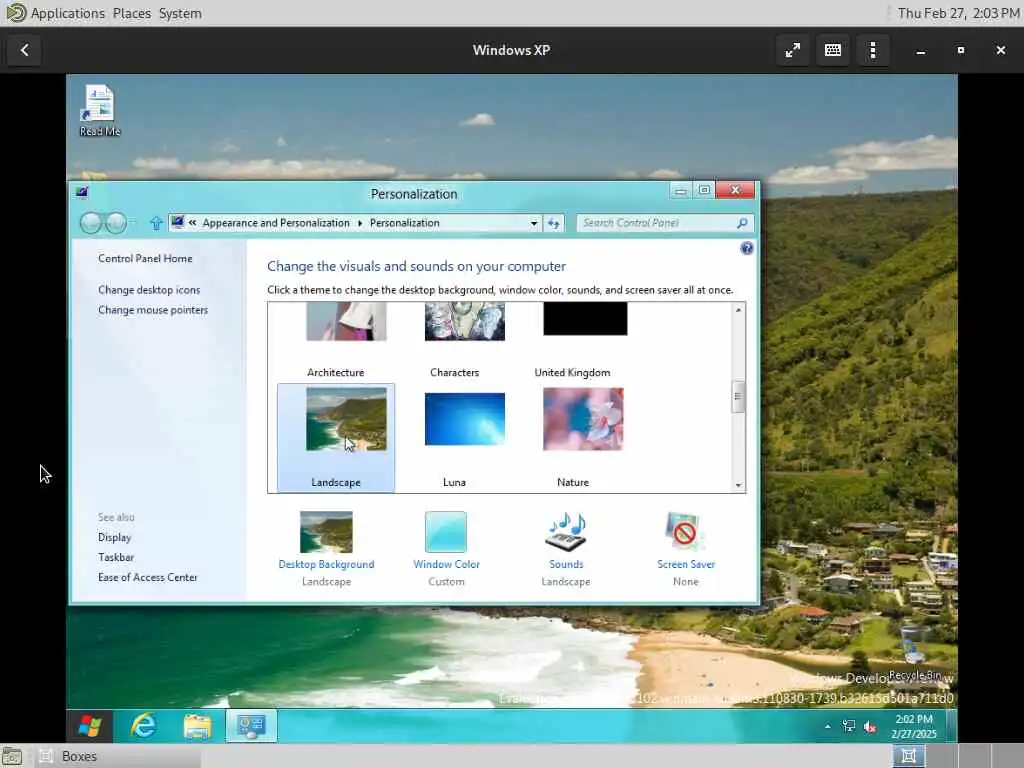Viewport: 1024px width, 768px height.
Task: Open the Places menu
Action: (x=131, y=13)
